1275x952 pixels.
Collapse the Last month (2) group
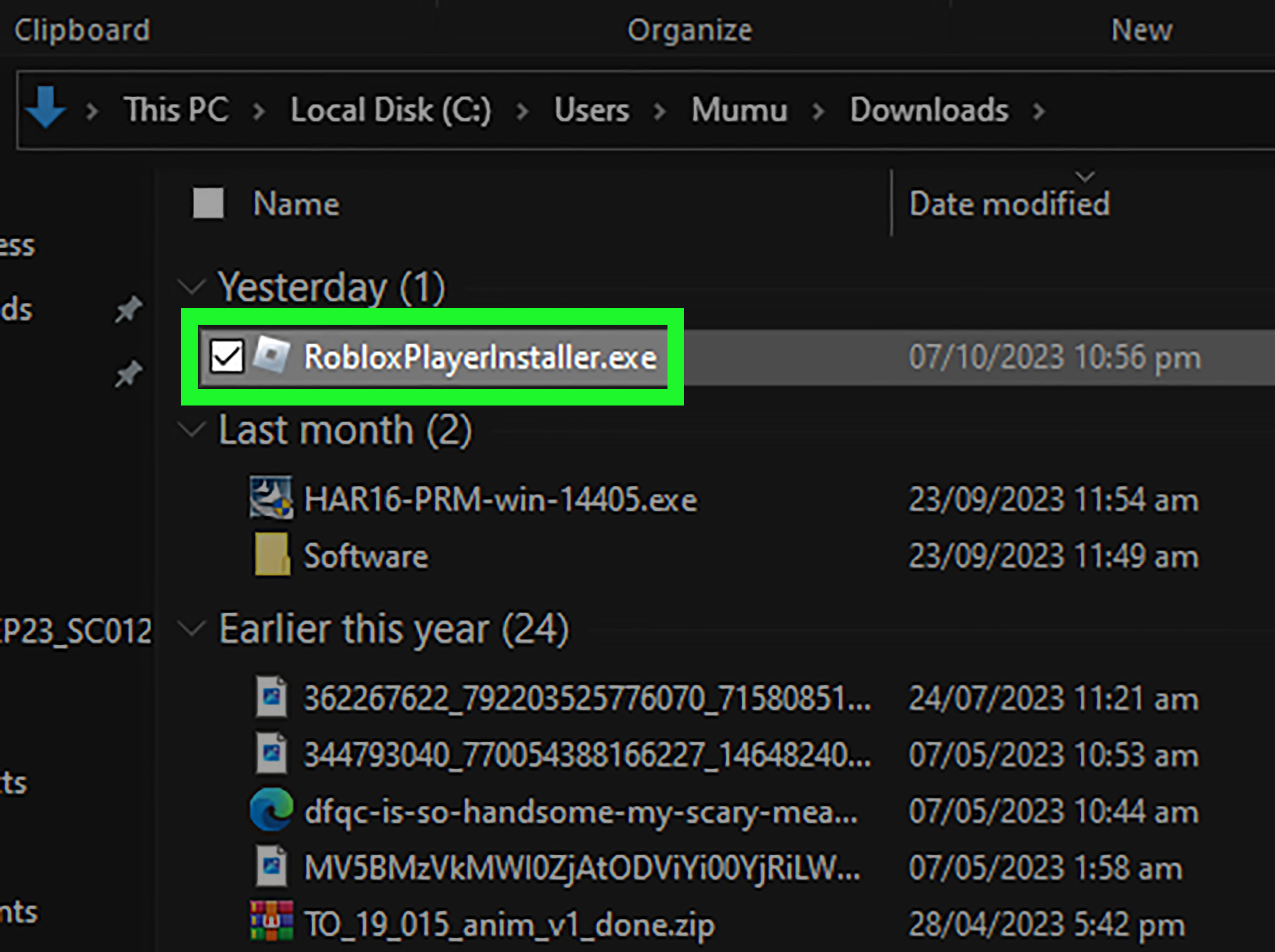coord(191,429)
